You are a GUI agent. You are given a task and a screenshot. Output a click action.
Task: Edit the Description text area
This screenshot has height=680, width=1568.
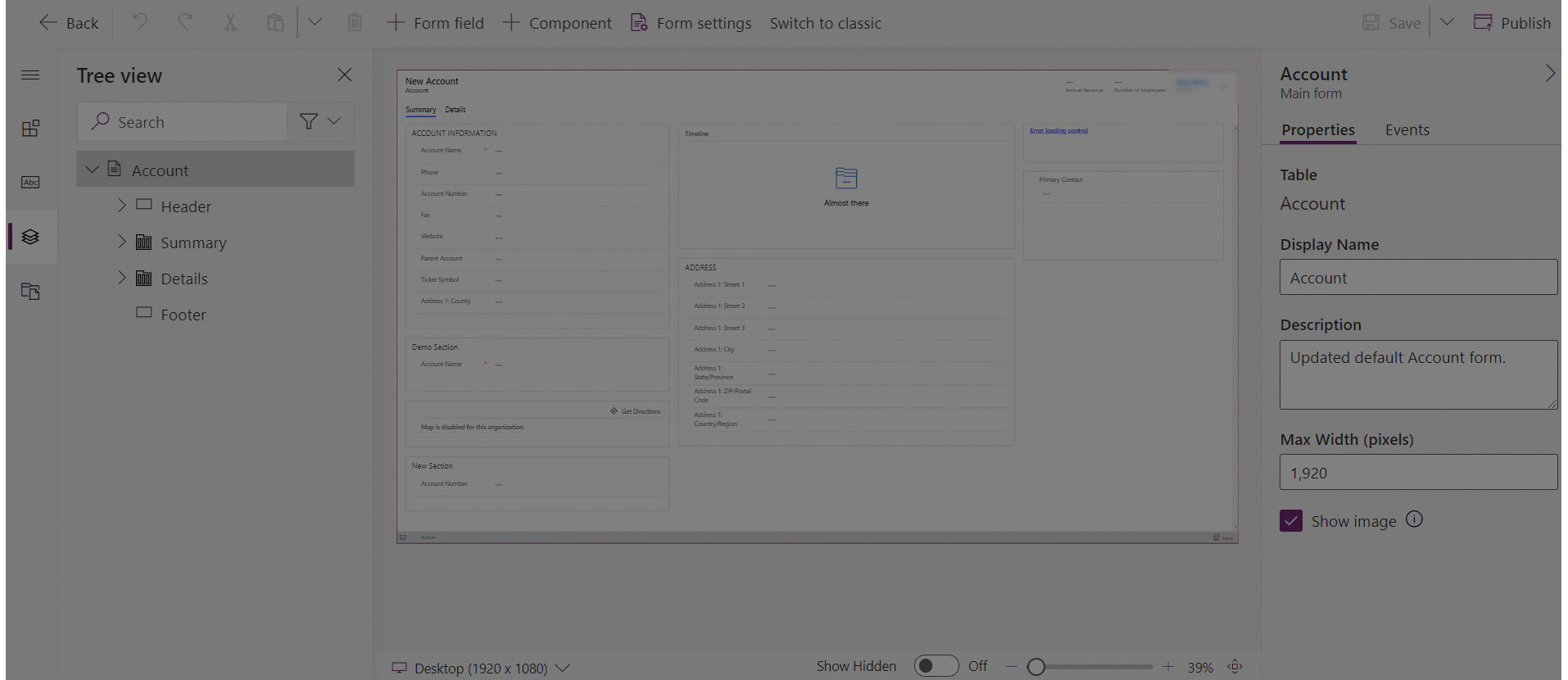tap(1418, 374)
